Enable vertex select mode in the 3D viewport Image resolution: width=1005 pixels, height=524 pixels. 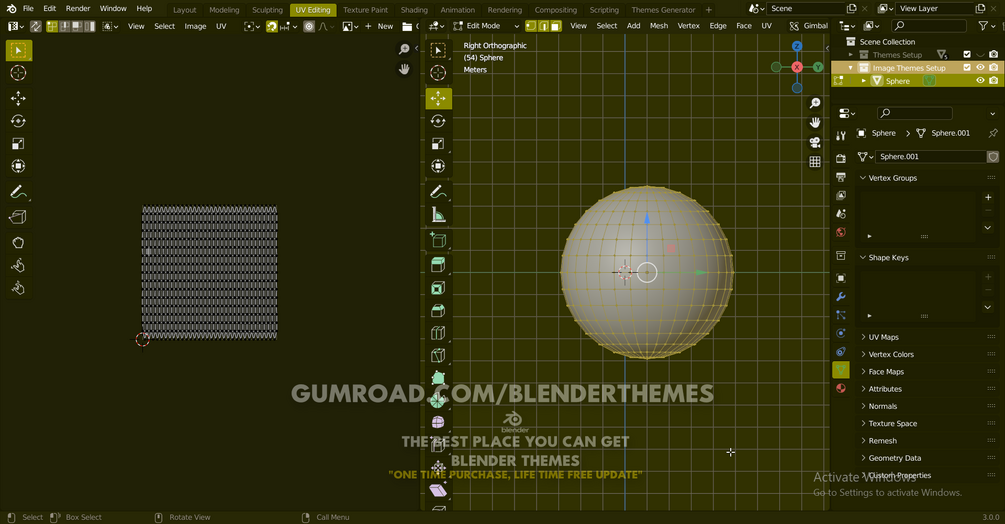[x=531, y=26]
